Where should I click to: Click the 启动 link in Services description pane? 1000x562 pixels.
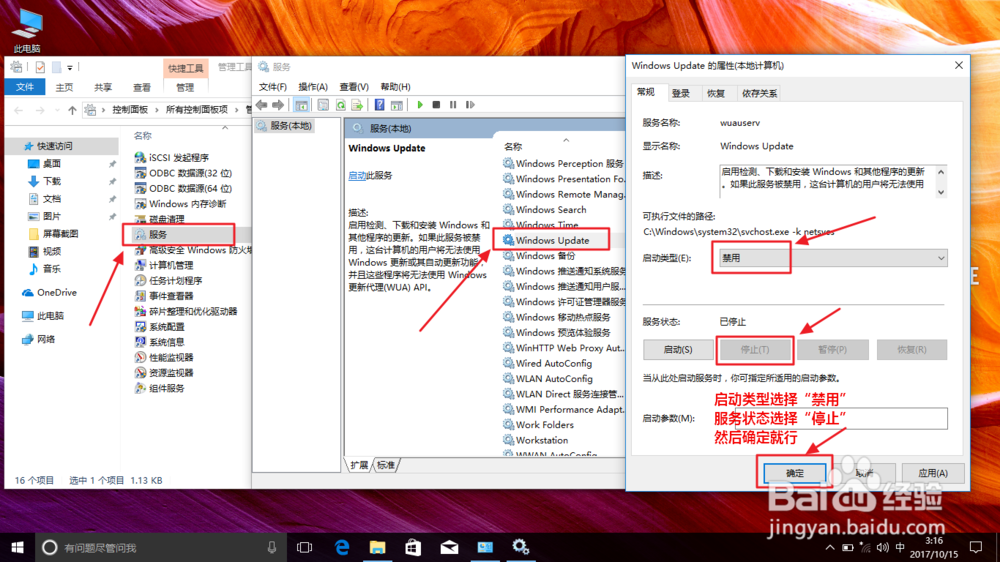(357, 175)
